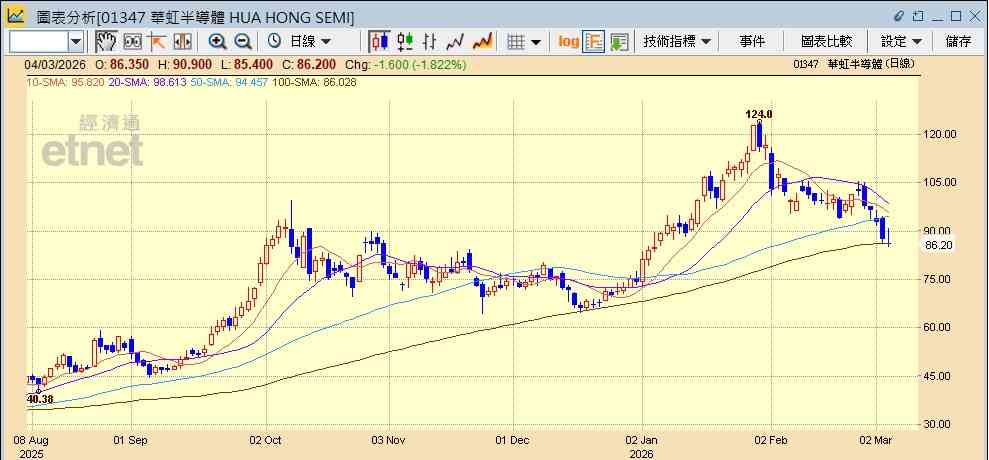This screenshot has height=460, width=989.
Task: Click the 40.38 low price marker
Action: (x=40, y=399)
